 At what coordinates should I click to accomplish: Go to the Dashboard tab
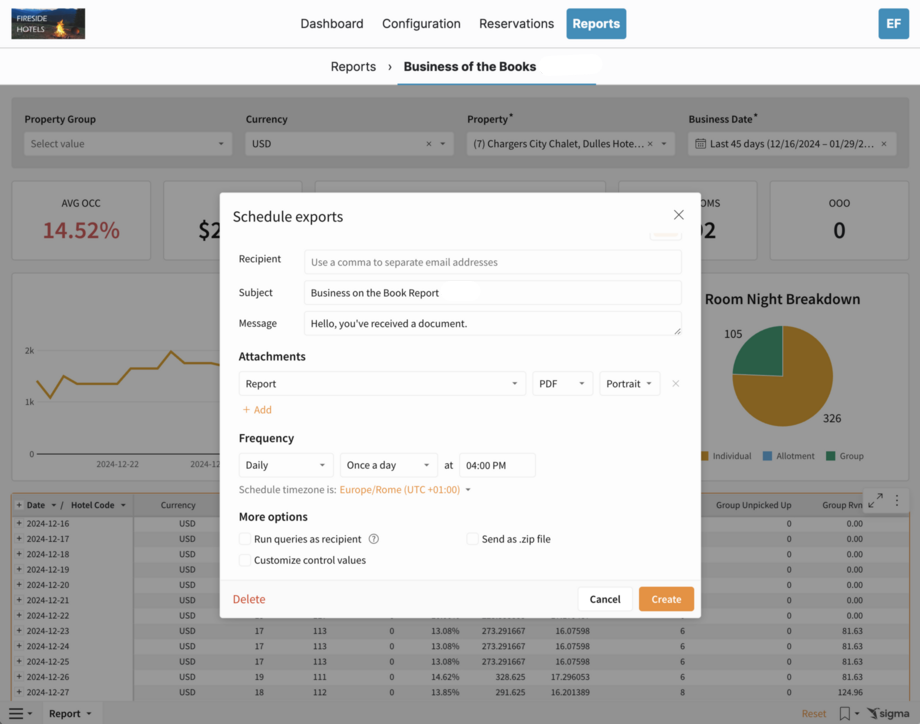pyautogui.click(x=332, y=23)
